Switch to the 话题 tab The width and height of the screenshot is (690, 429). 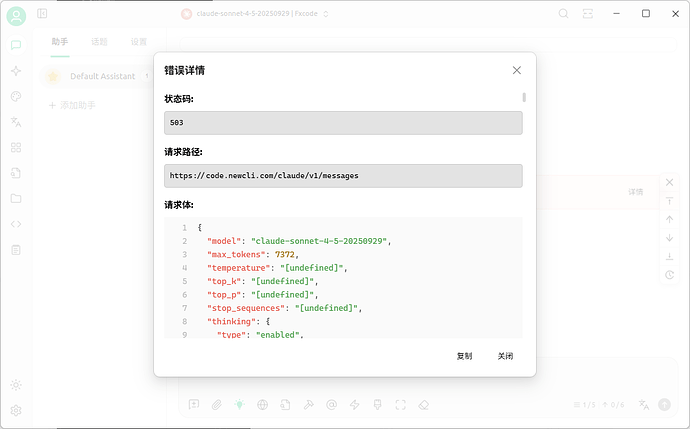point(99,42)
